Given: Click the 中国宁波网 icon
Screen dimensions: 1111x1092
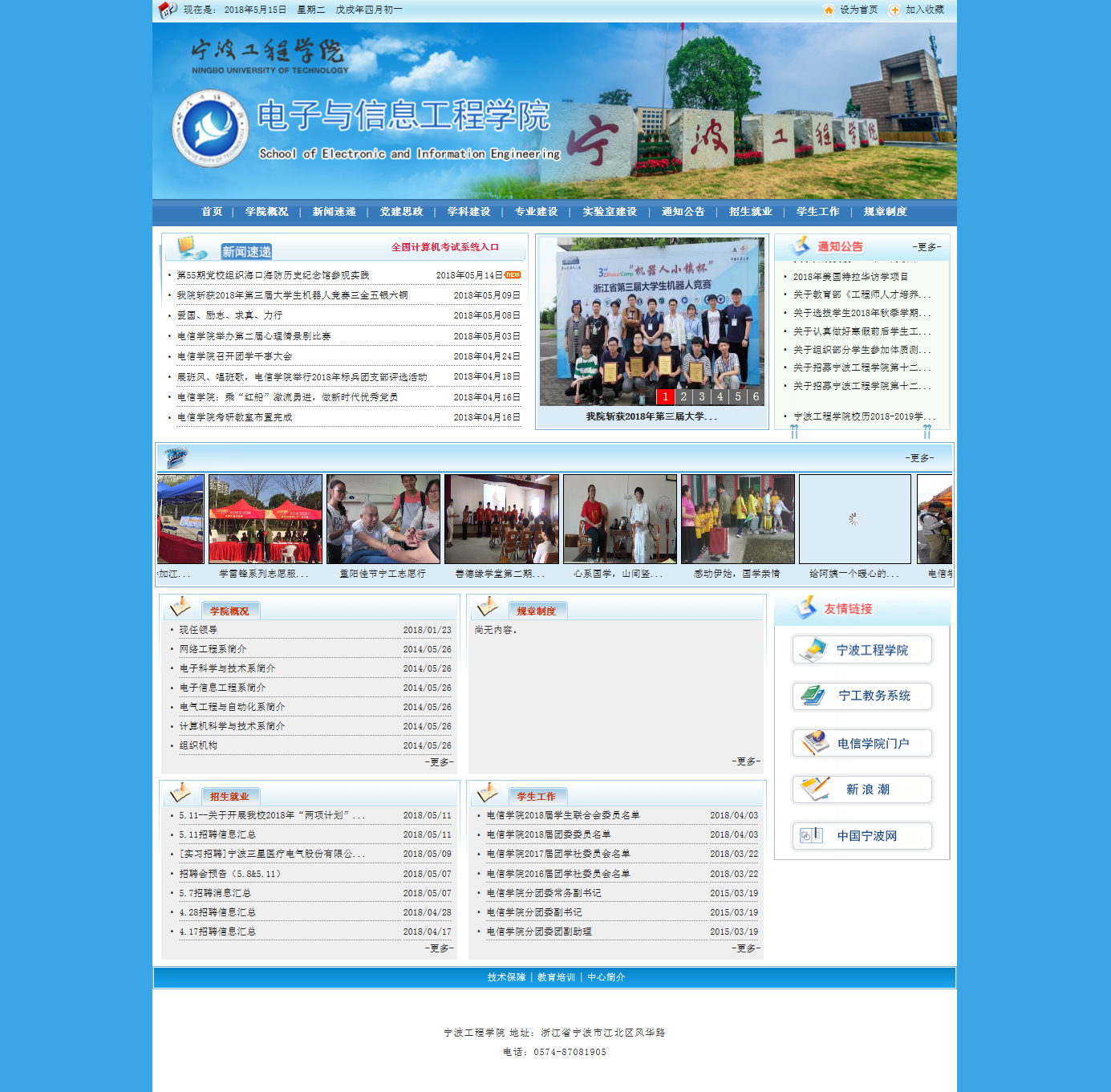Looking at the screenshot, I should click(x=812, y=835).
